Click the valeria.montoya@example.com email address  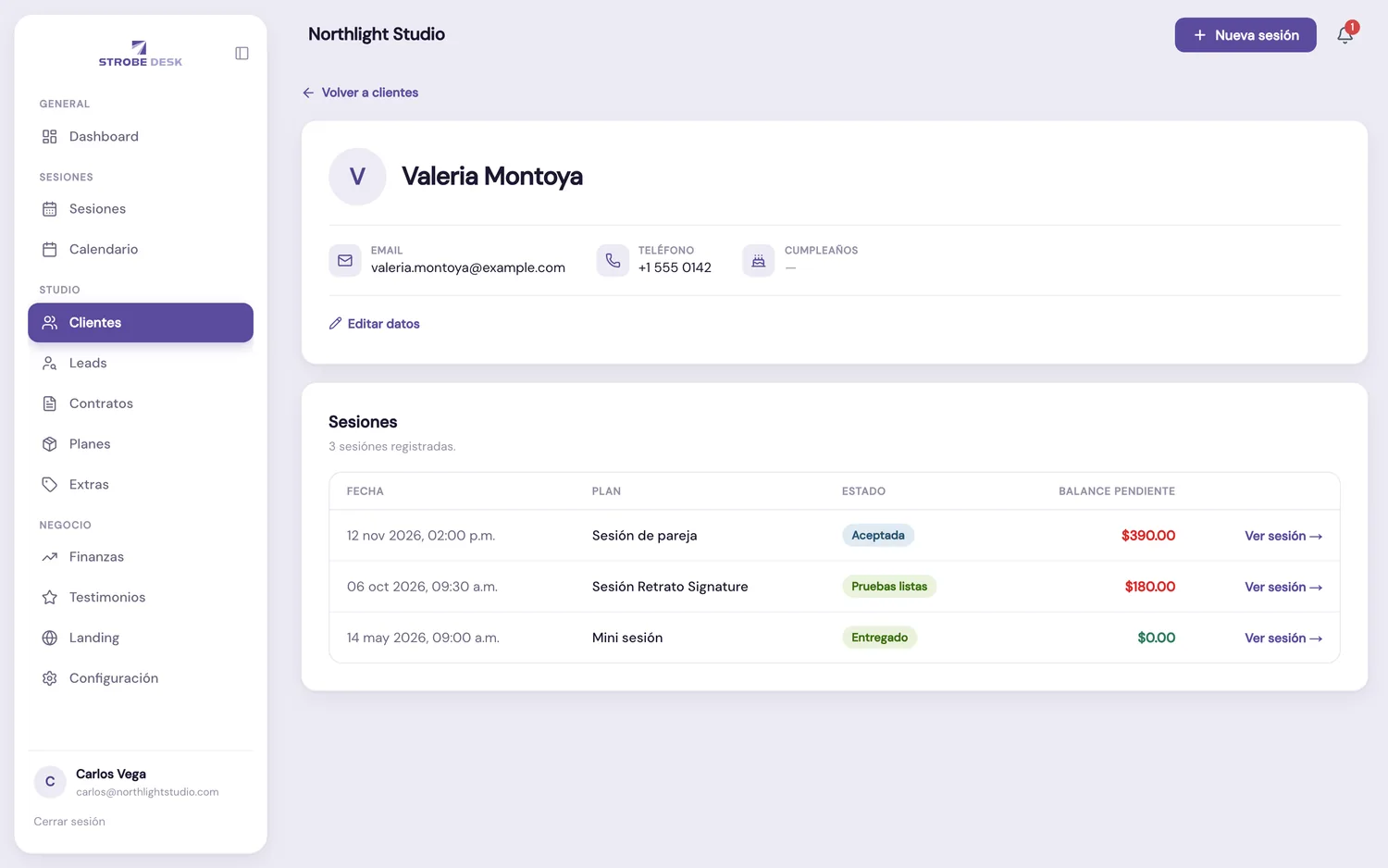468,267
